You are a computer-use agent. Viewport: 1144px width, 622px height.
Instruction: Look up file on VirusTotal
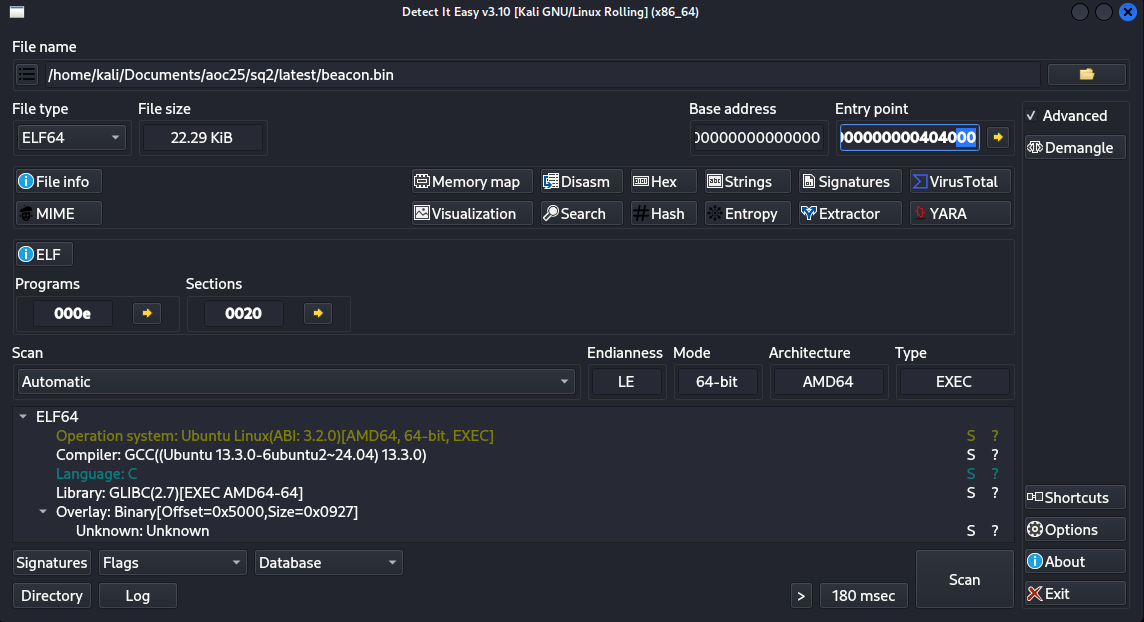(x=959, y=182)
